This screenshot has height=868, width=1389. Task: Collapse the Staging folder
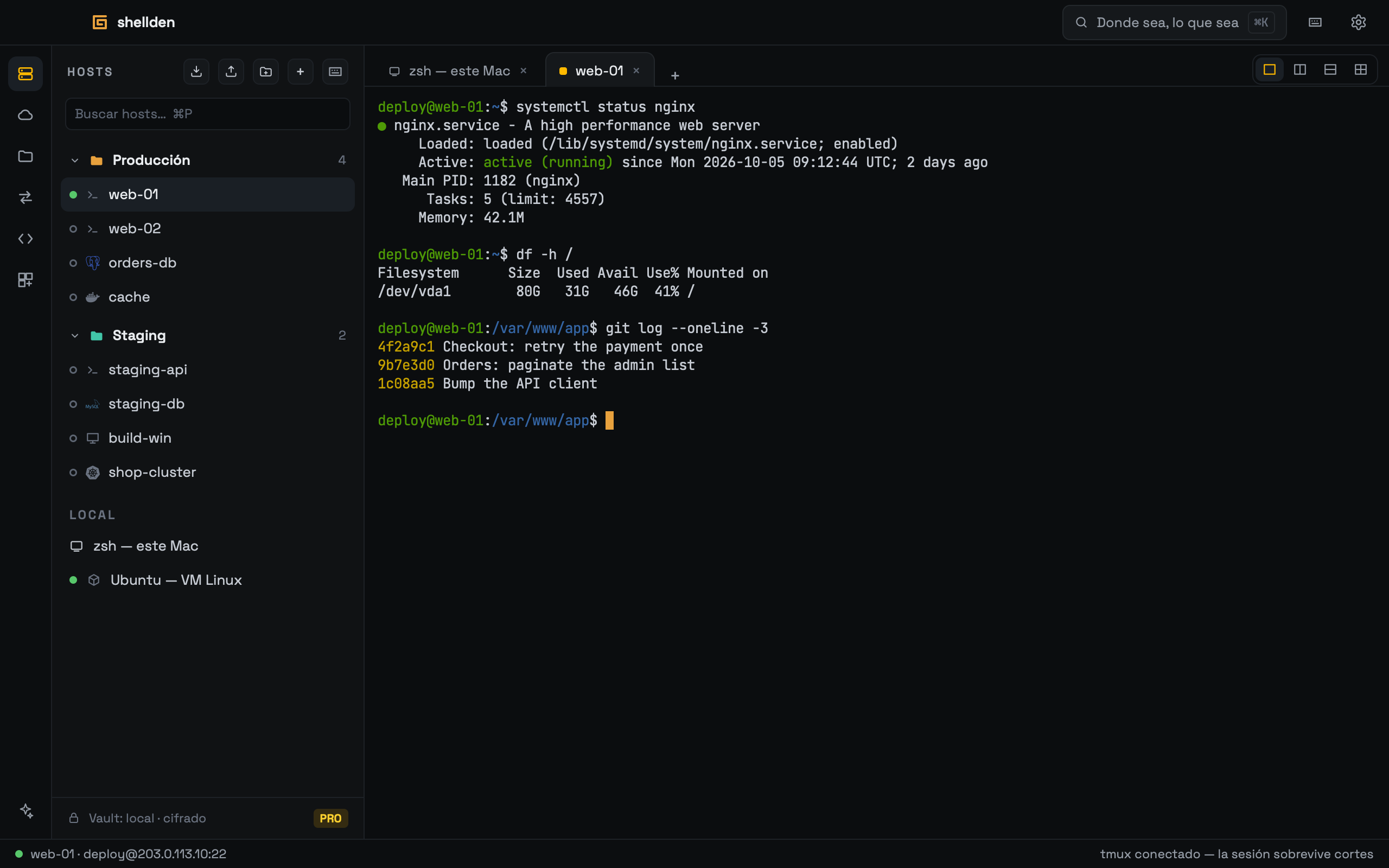click(x=75, y=335)
